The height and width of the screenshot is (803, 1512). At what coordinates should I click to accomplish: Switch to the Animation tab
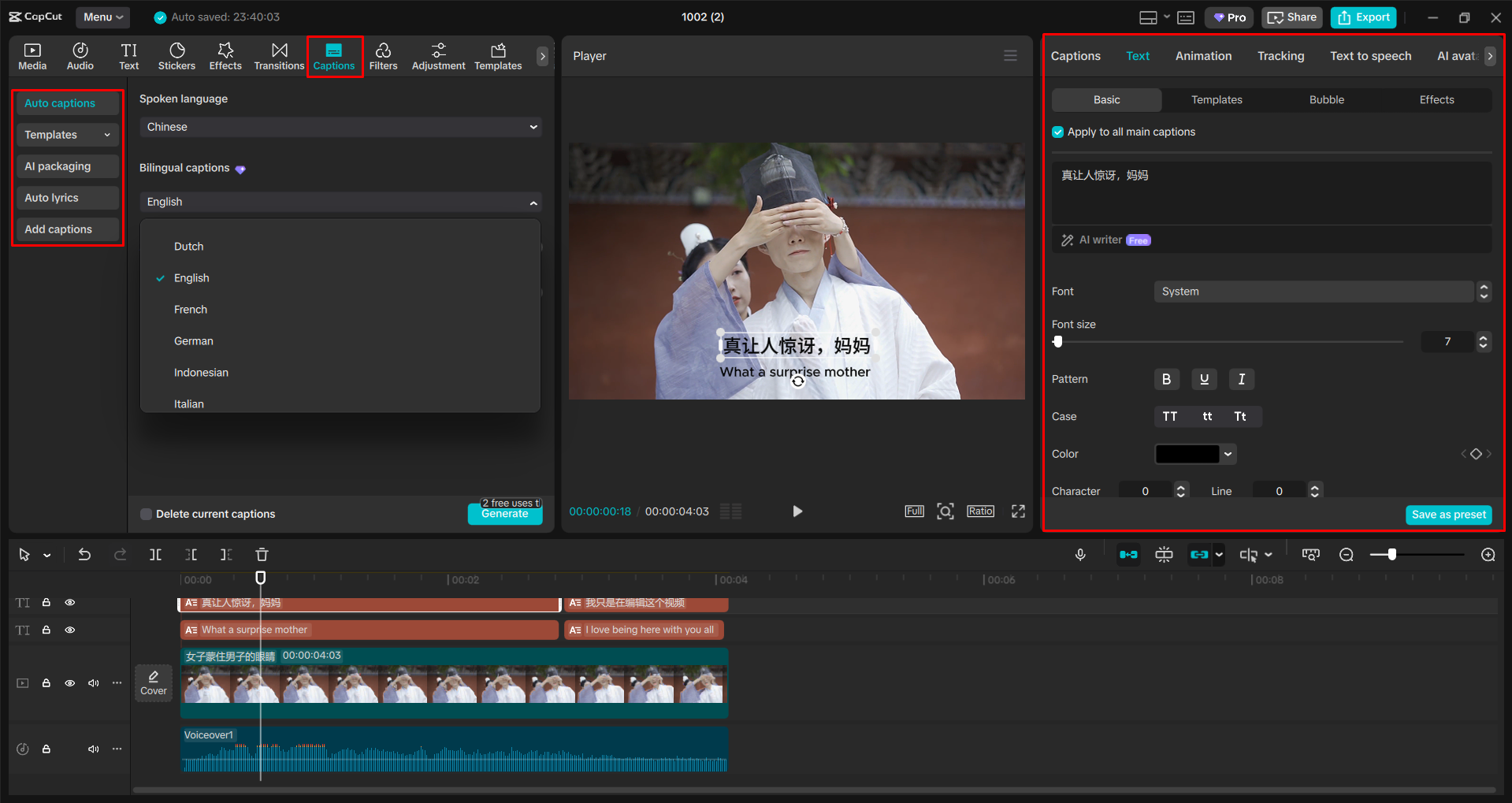click(1203, 55)
